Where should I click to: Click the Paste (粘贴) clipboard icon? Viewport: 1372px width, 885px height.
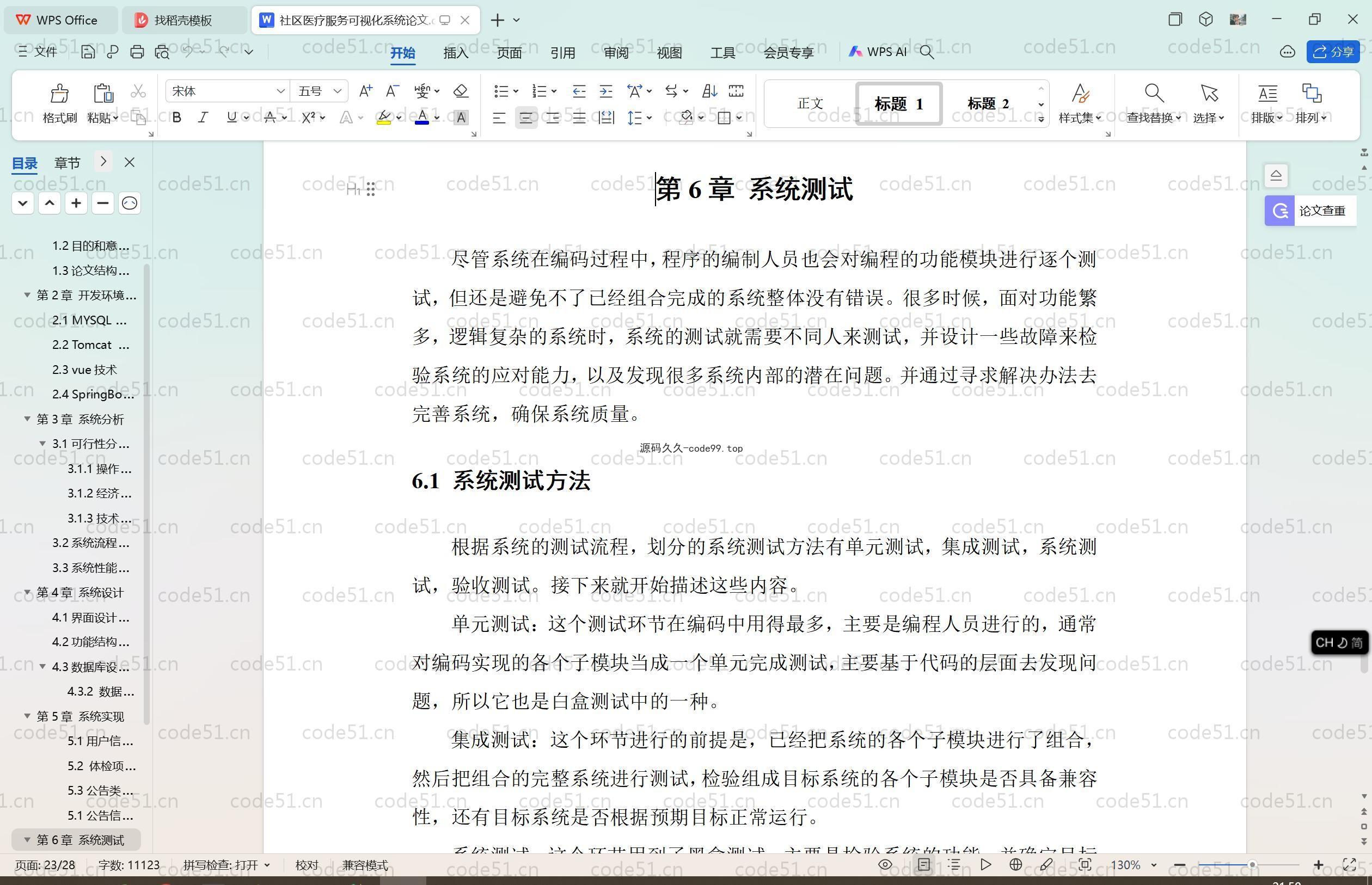click(x=103, y=93)
